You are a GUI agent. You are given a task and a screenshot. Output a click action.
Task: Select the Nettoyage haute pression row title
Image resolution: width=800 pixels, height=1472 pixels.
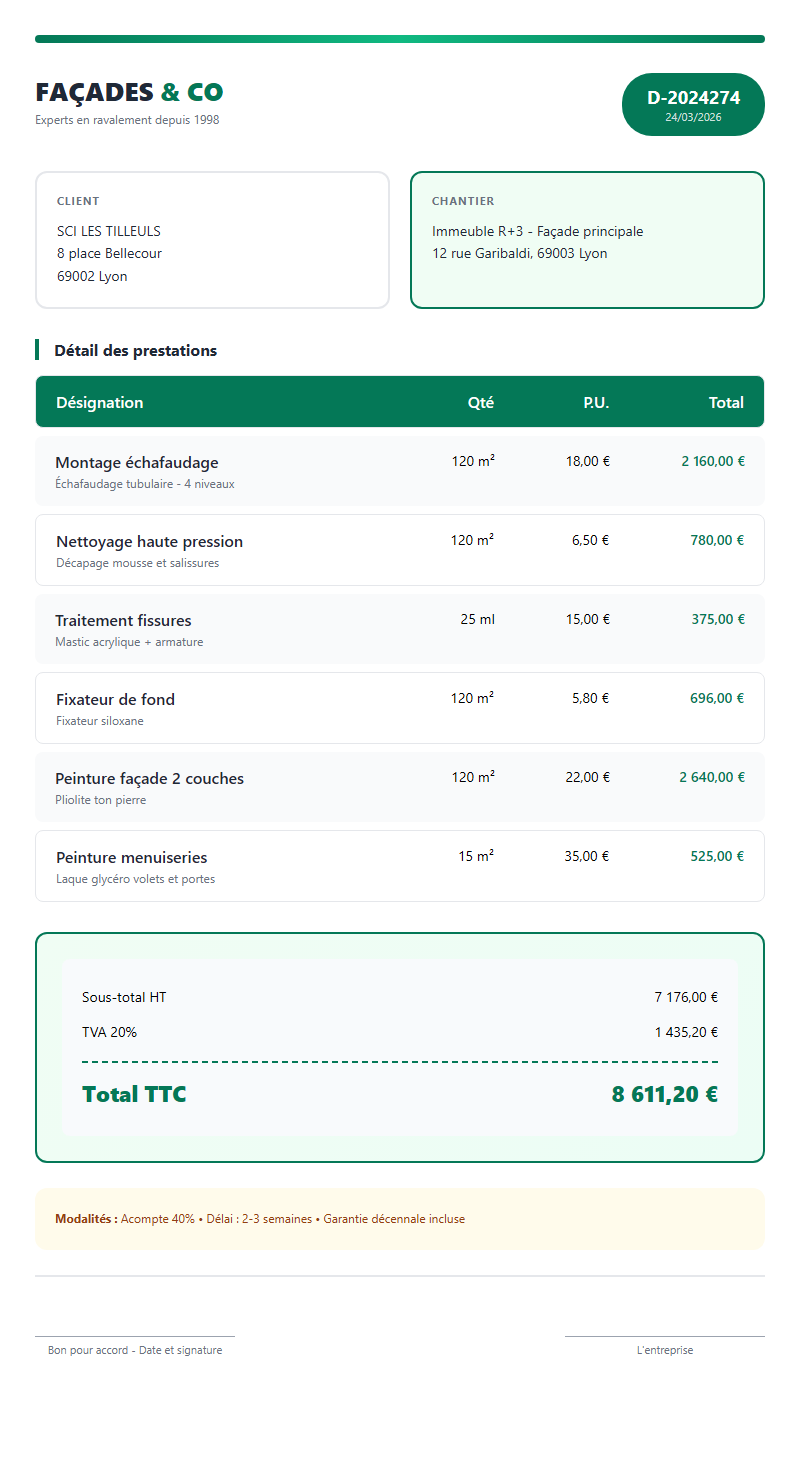[150, 541]
